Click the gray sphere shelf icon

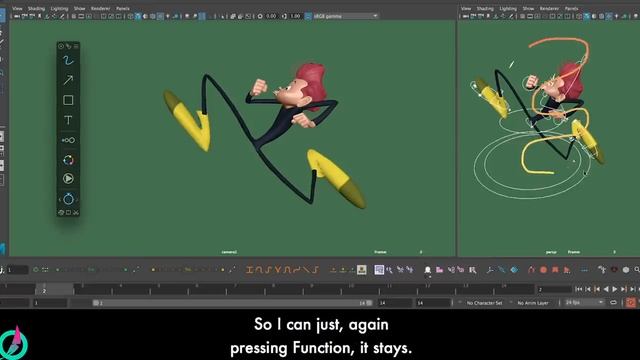pyautogui.click(x=626, y=270)
